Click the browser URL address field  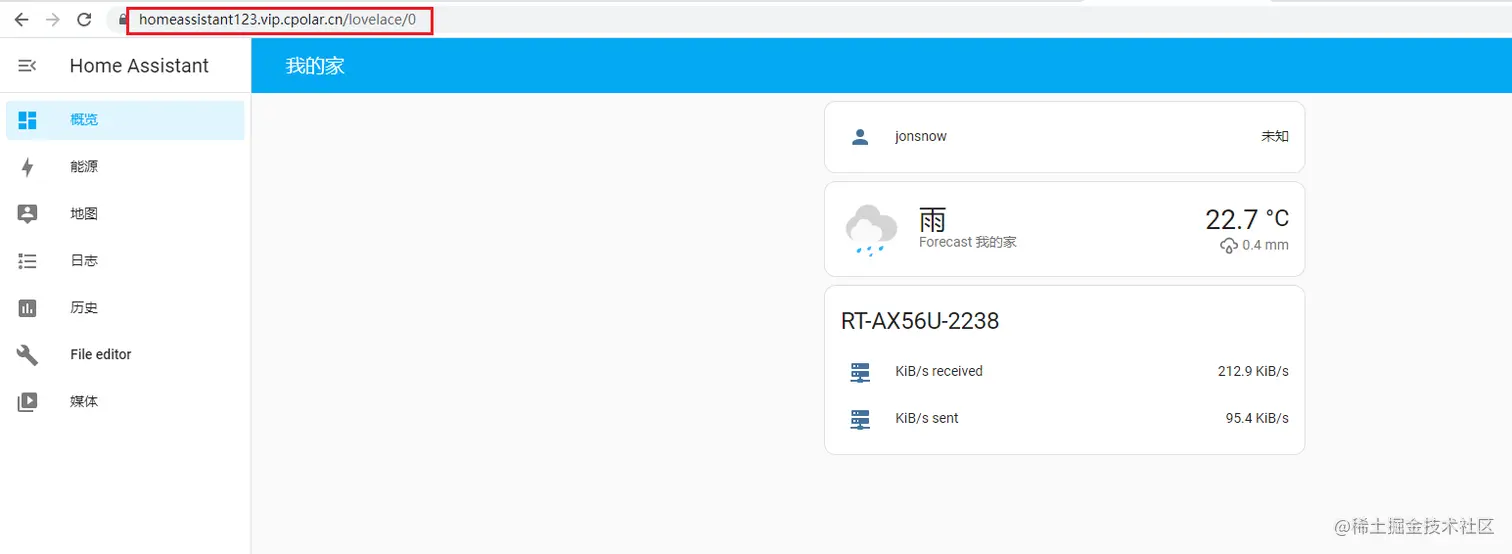[279, 19]
